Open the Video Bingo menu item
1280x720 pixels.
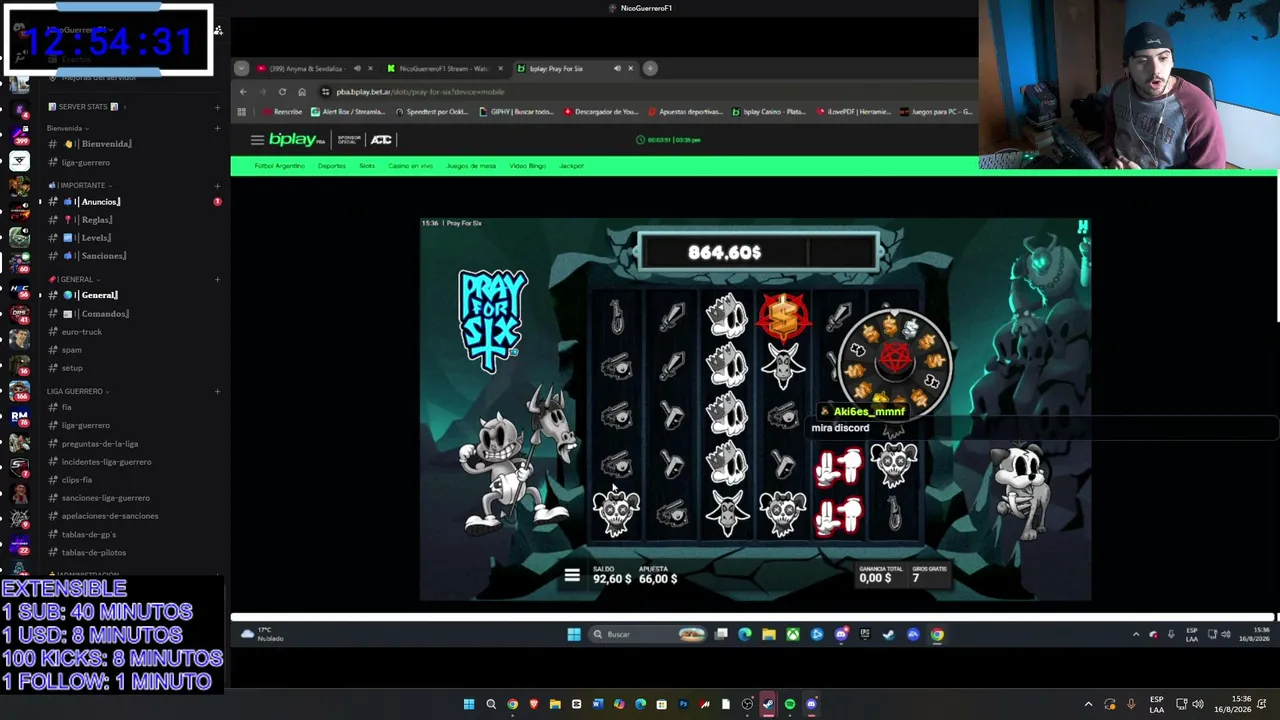(x=528, y=166)
